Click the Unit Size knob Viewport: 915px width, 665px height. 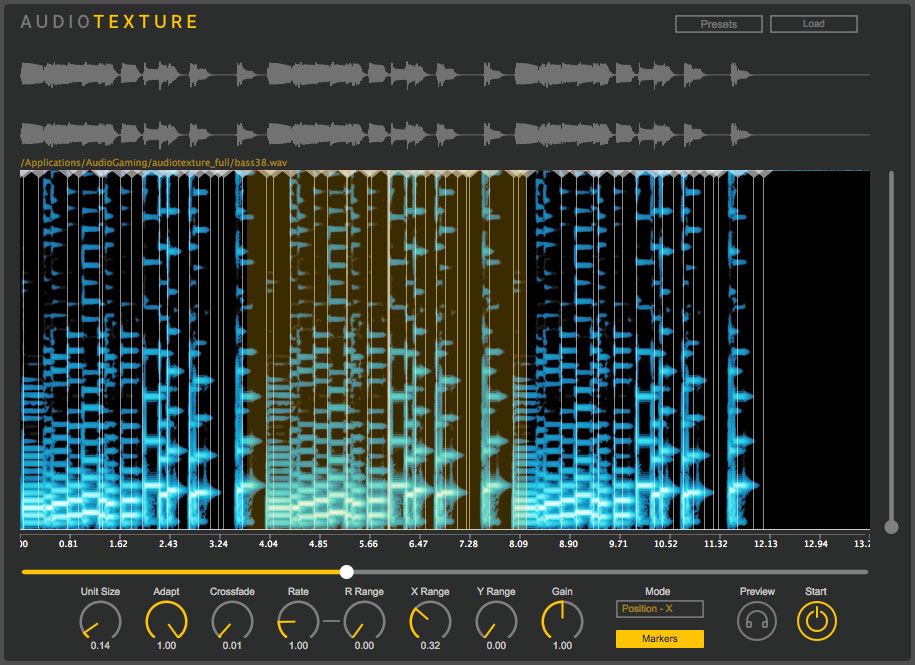click(x=100, y=621)
